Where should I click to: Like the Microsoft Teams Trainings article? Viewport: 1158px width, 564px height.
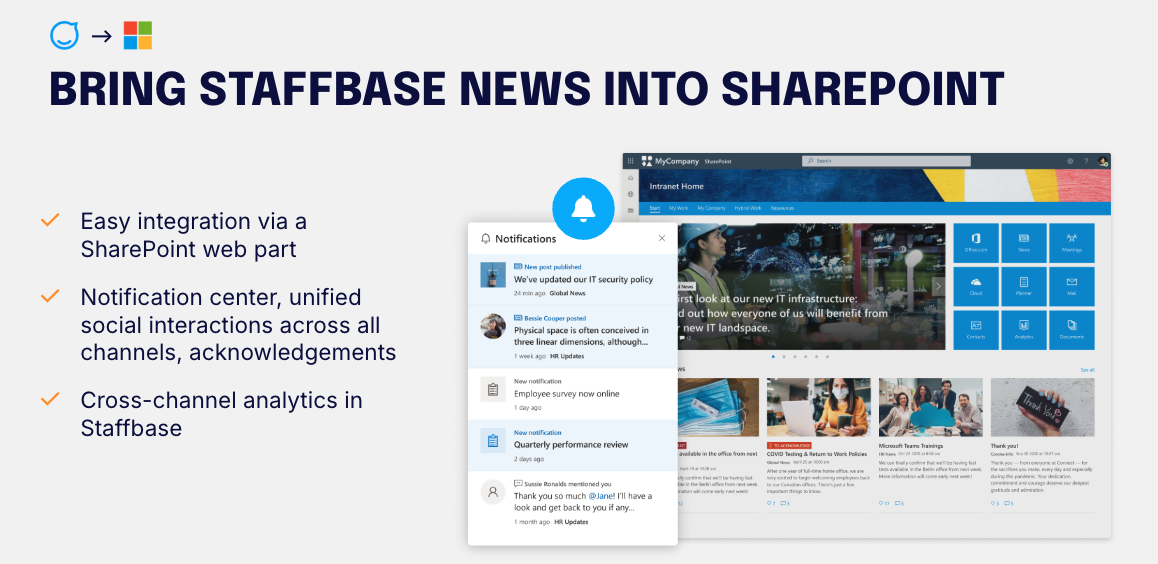(x=884, y=503)
